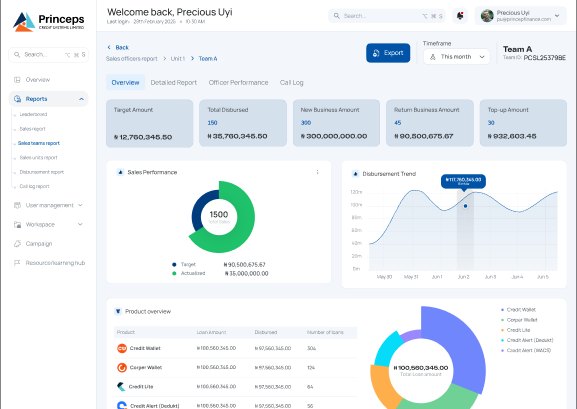Expand the User management chevron

[80, 205]
